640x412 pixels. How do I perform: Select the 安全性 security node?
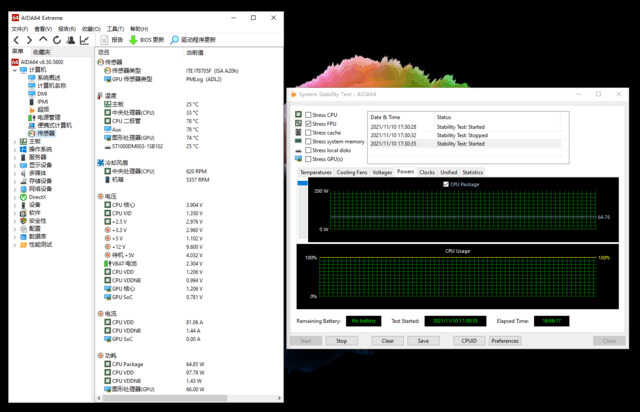(33, 220)
